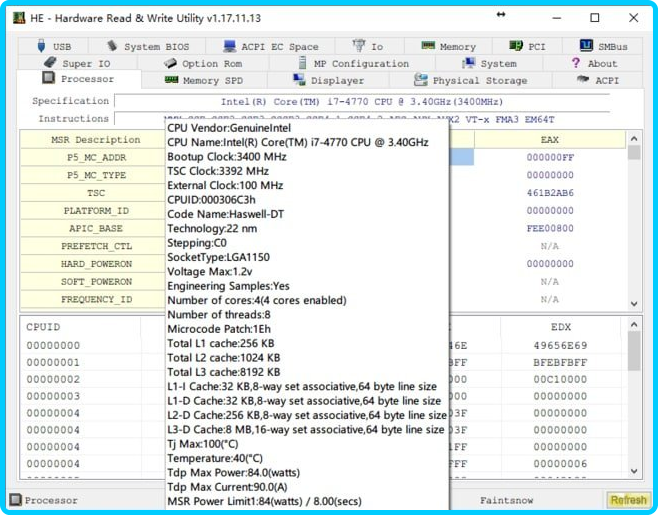
Task: Click the Specification text field
Action: click(x=378, y=101)
